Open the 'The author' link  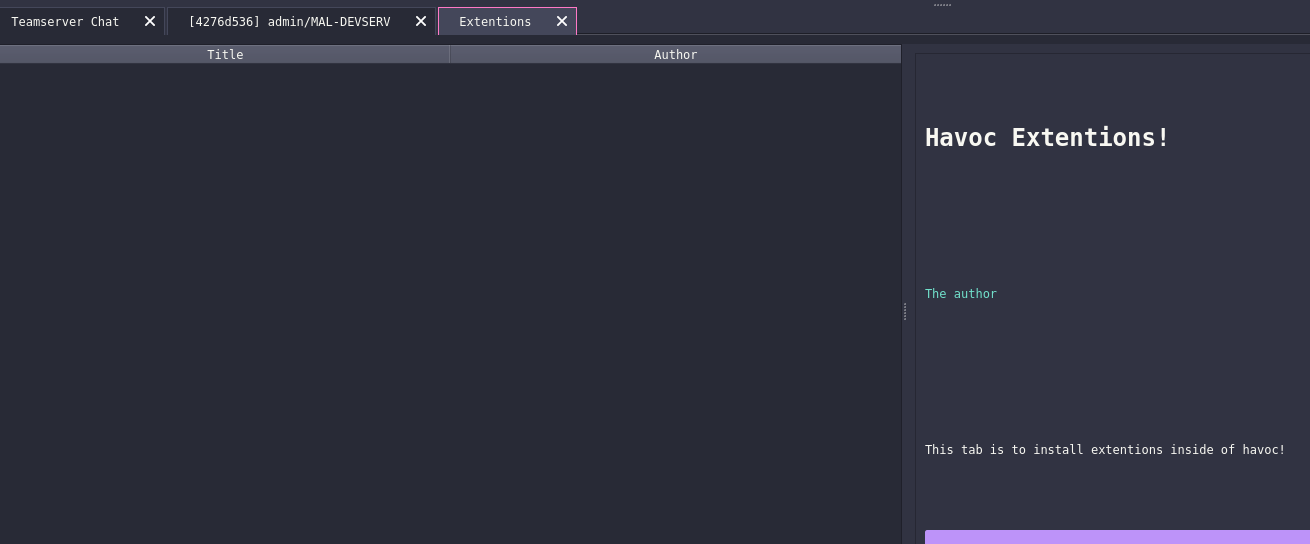click(961, 294)
